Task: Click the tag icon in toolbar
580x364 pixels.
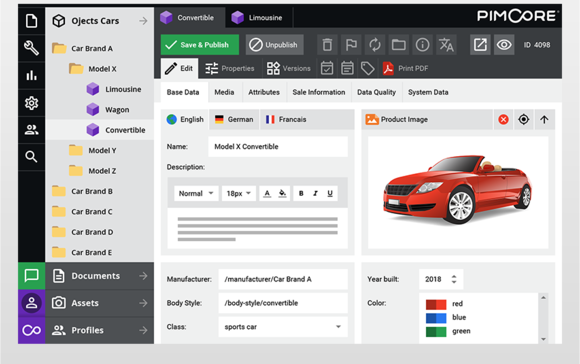Action: [367, 68]
